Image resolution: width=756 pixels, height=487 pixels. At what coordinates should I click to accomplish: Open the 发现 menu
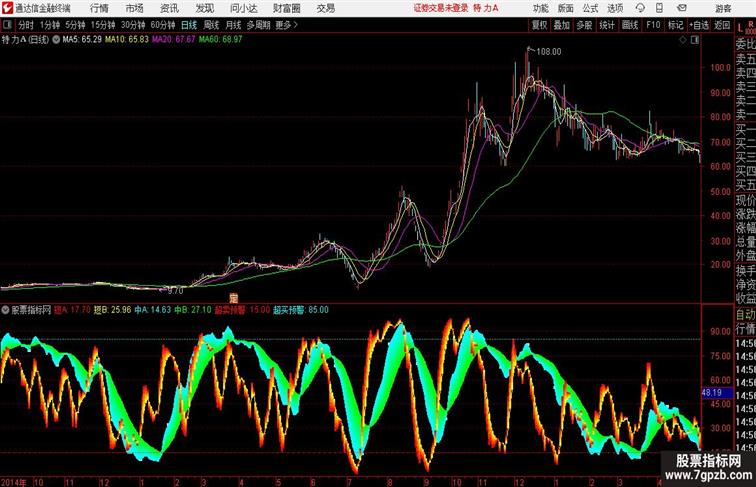click(204, 8)
